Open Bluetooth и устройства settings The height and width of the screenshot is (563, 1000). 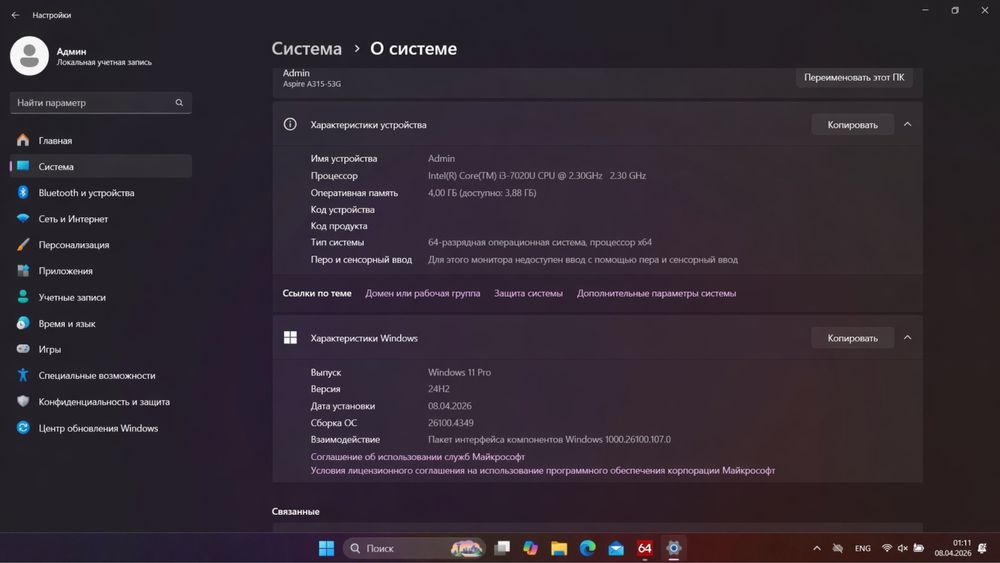tap(101, 193)
